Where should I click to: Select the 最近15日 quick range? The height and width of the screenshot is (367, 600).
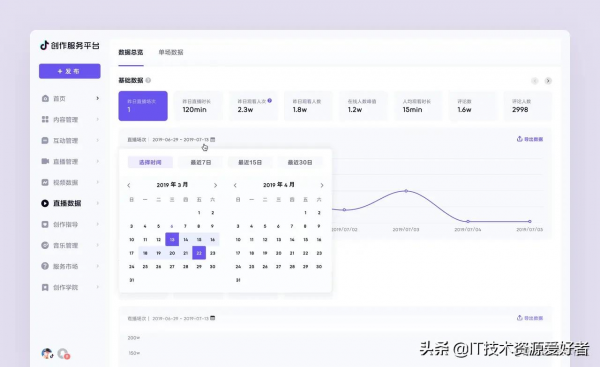250,162
